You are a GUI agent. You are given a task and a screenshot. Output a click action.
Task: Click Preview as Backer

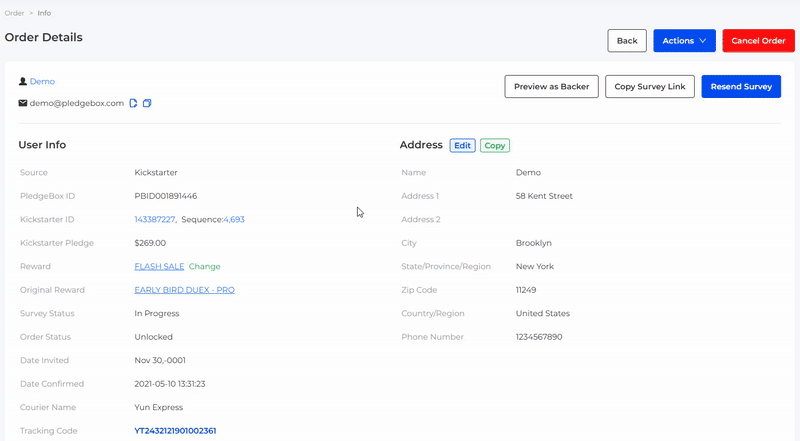(551, 87)
